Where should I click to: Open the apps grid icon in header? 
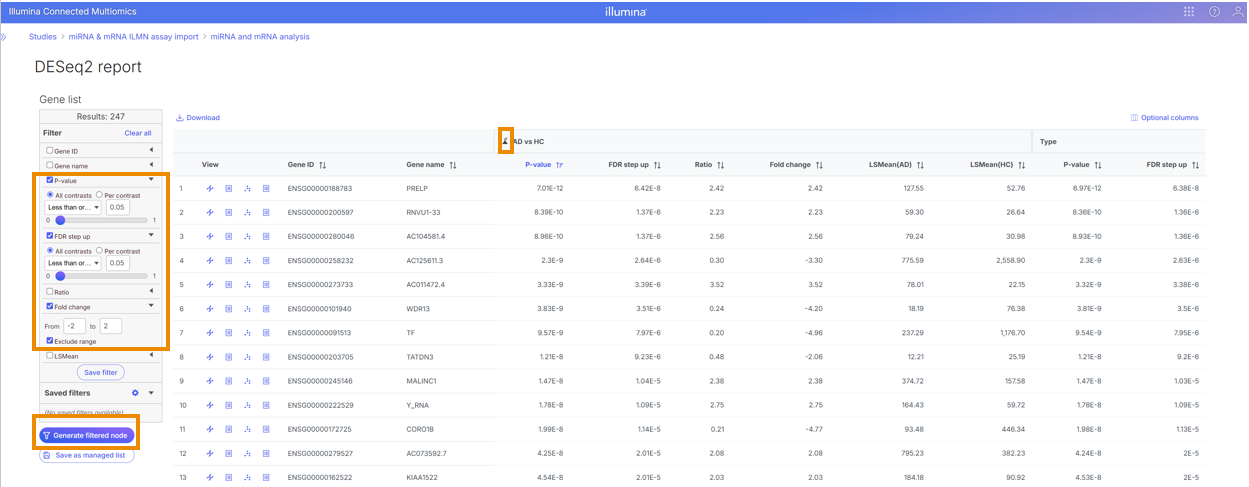pyautogui.click(x=1189, y=12)
